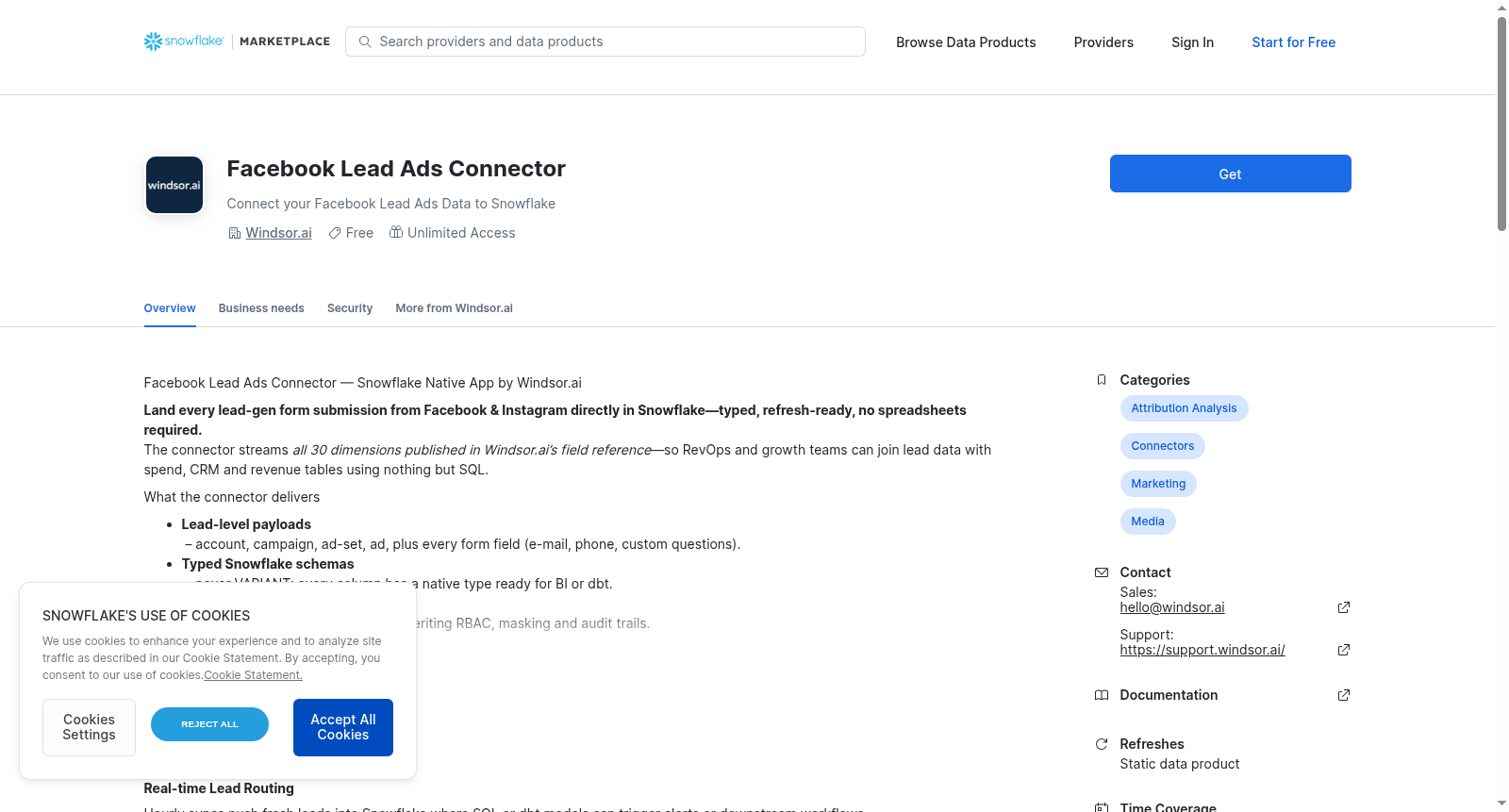Open the Documentation external link icon
This screenshot has height=812, width=1509.
pyautogui.click(x=1344, y=695)
